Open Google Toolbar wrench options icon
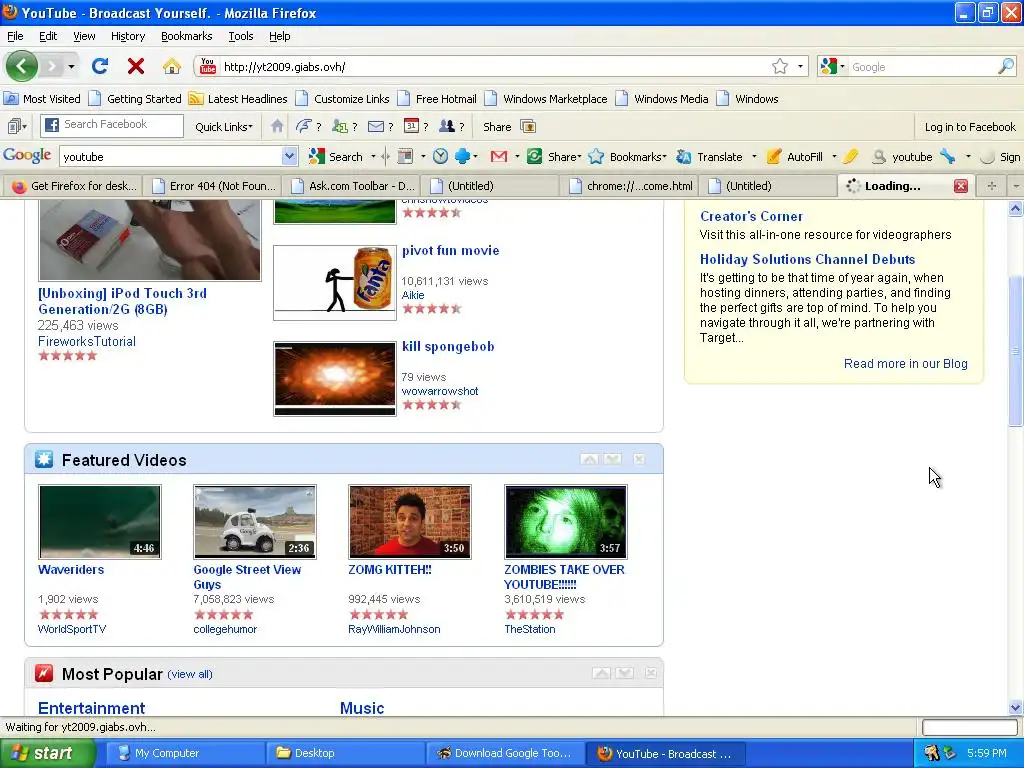This screenshot has height=768, width=1024. point(948,157)
